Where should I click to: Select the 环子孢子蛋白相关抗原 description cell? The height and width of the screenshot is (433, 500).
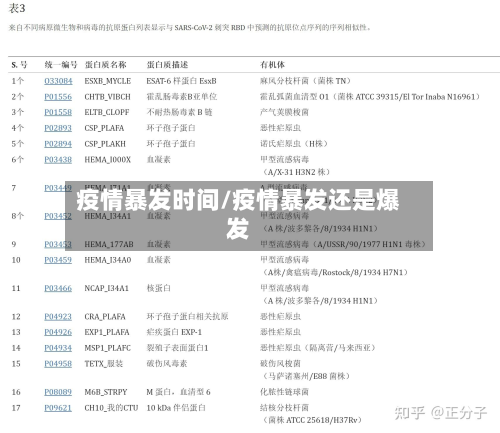(x=187, y=316)
